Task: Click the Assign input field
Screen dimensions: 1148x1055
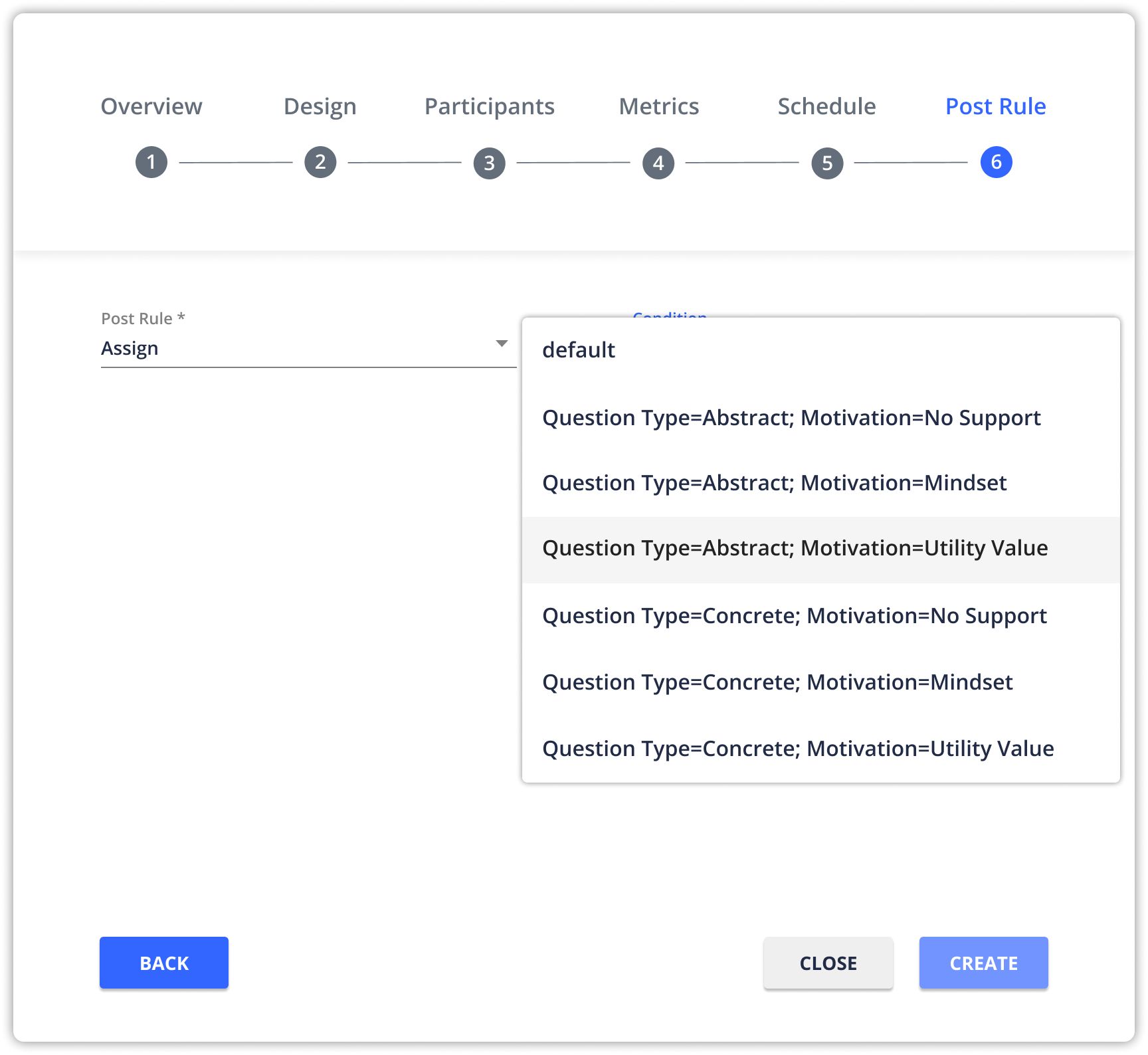Action: (266, 347)
